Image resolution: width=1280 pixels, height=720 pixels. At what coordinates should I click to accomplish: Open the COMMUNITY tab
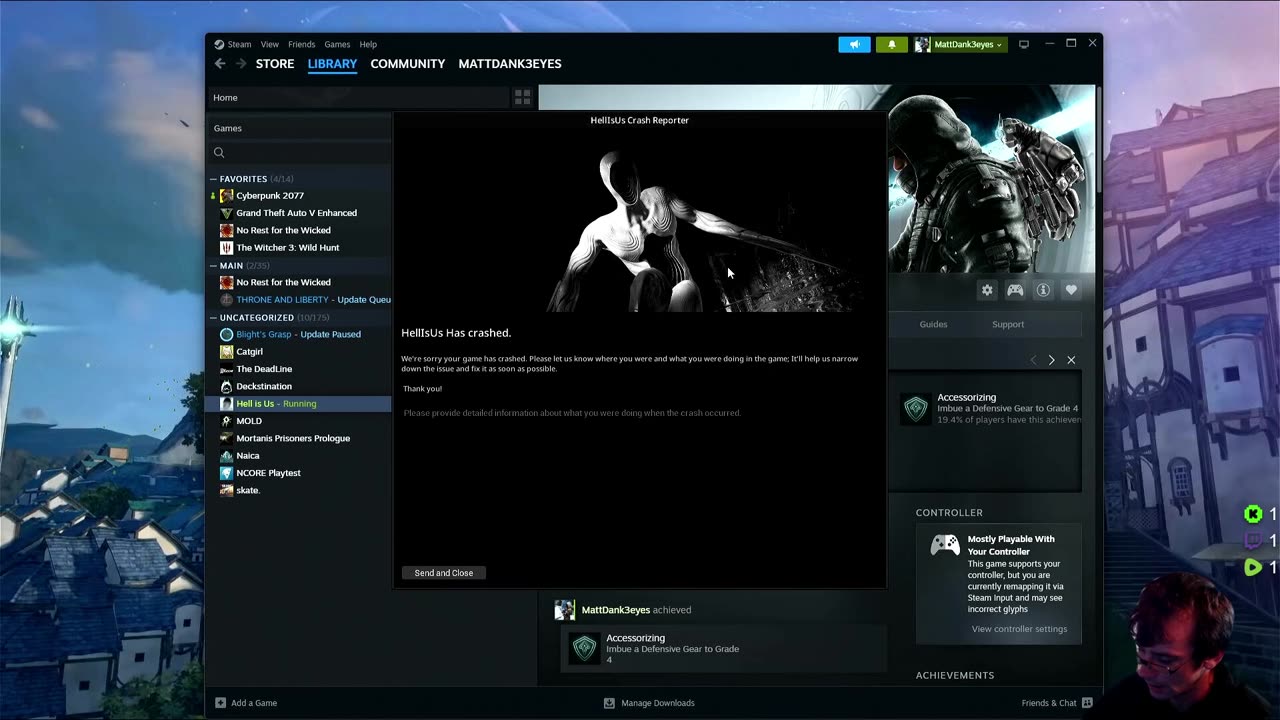pos(408,64)
